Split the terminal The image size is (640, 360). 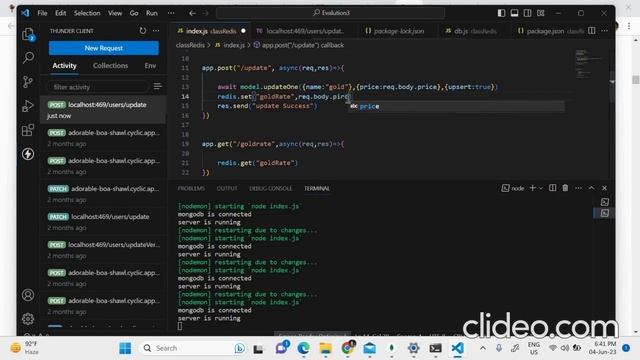552,188
